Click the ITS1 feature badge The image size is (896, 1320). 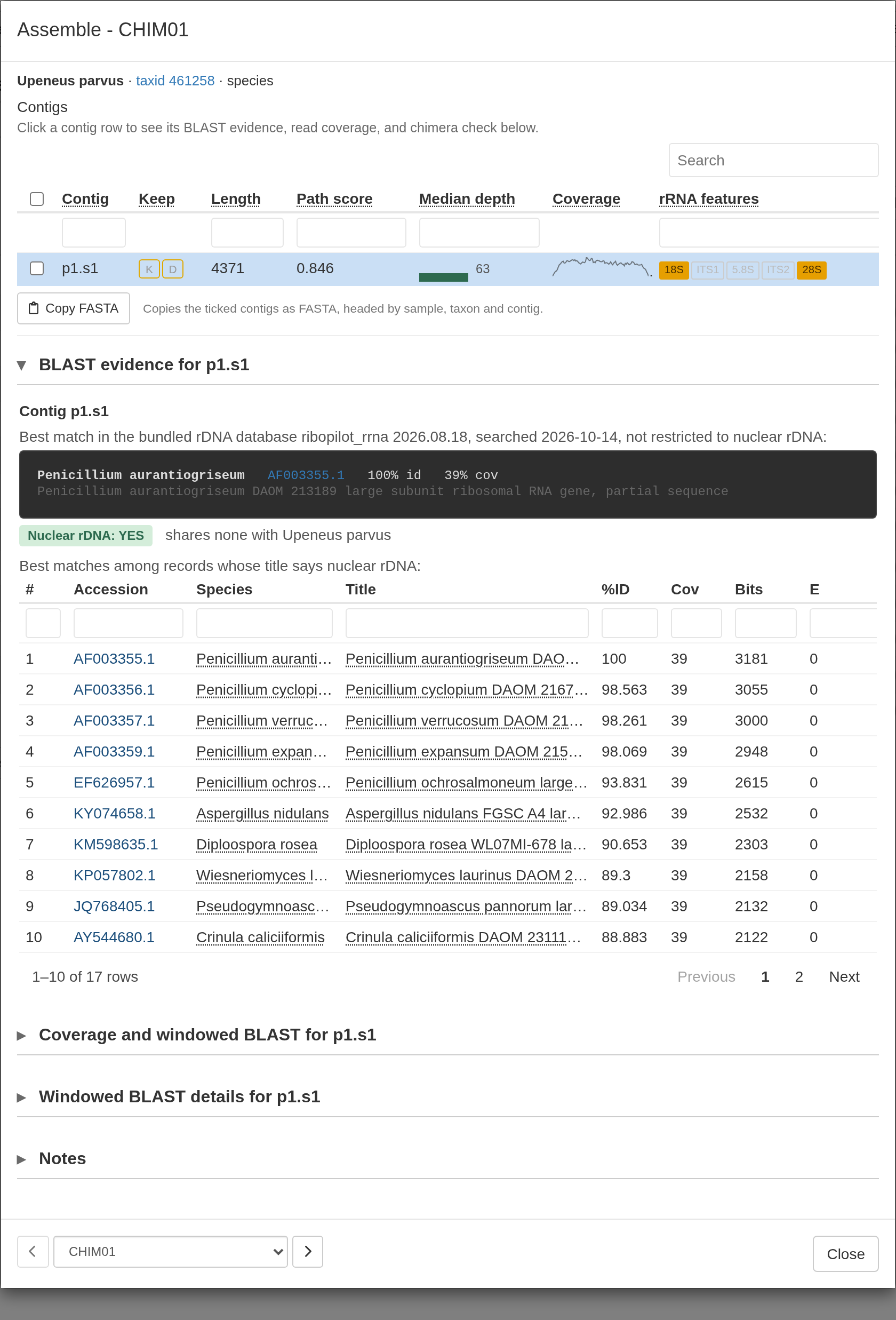point(708,270)
